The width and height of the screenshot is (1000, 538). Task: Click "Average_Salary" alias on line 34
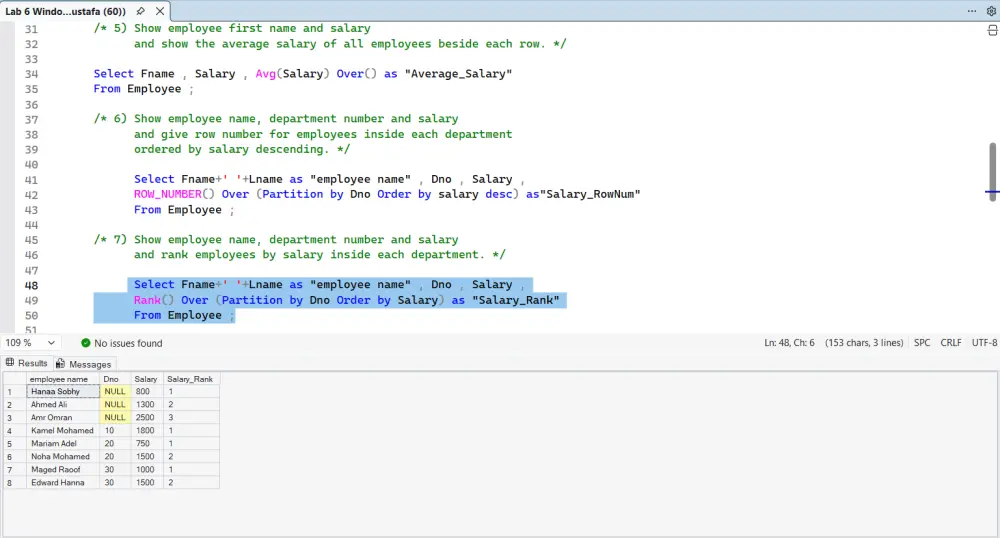coord(458,74)
